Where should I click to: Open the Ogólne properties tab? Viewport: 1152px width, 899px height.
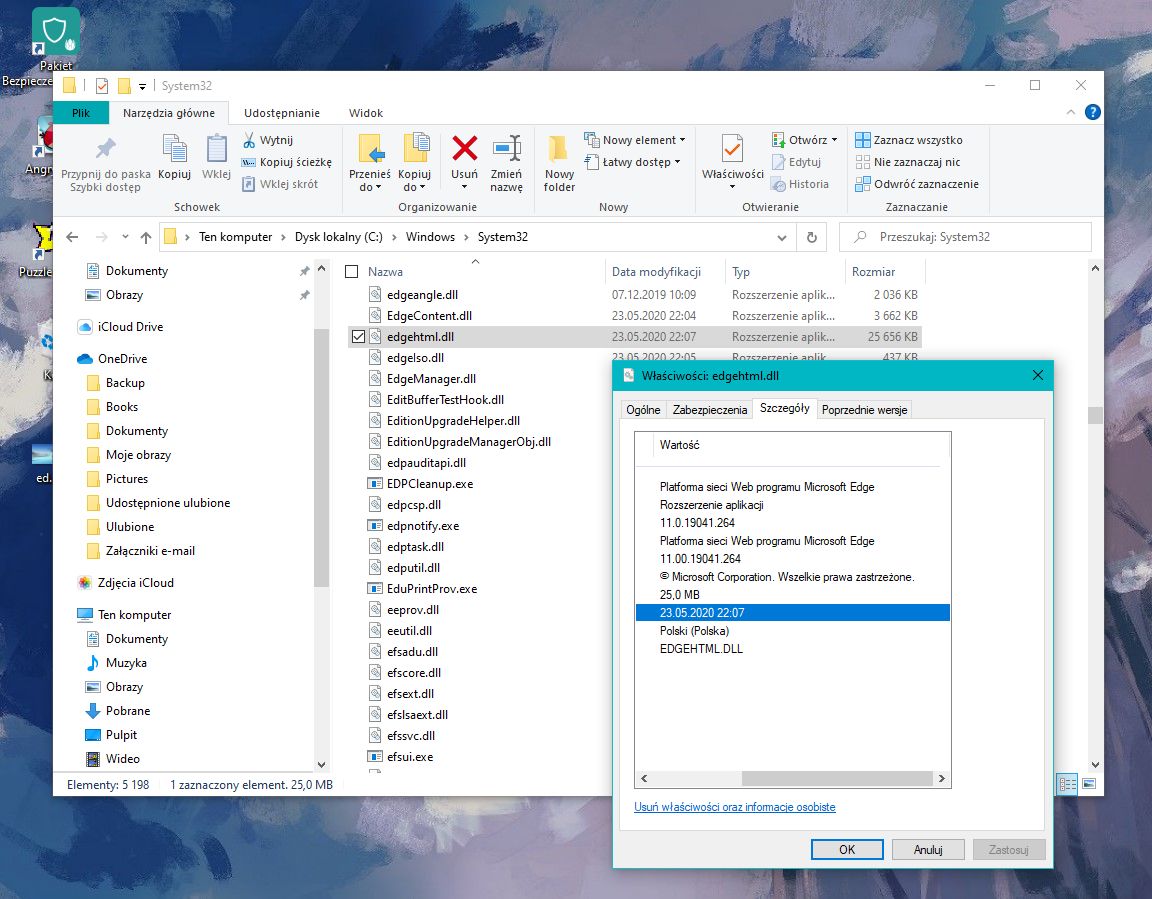tap(643, 410)
